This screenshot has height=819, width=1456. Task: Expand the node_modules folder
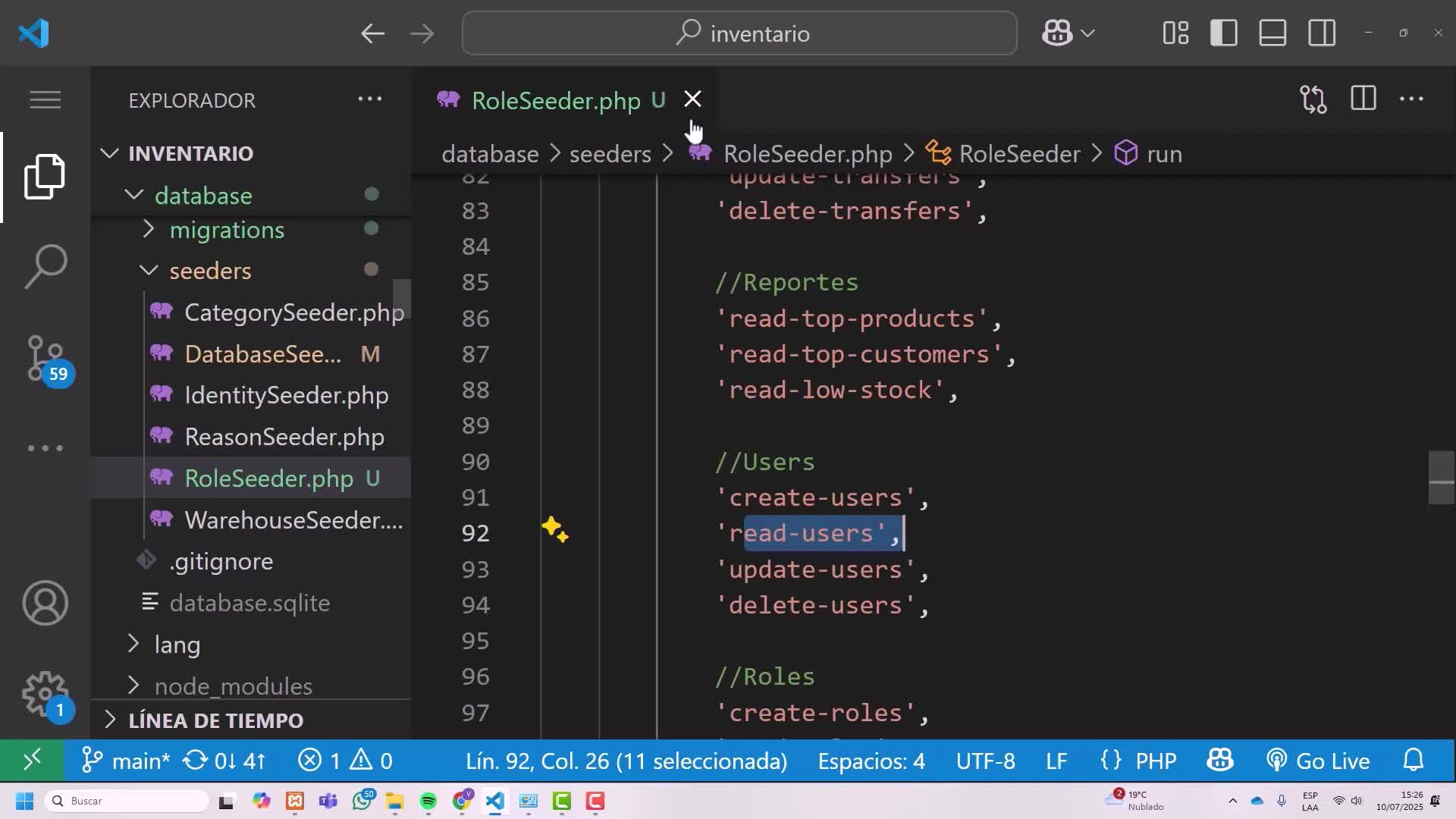[133, 686]
